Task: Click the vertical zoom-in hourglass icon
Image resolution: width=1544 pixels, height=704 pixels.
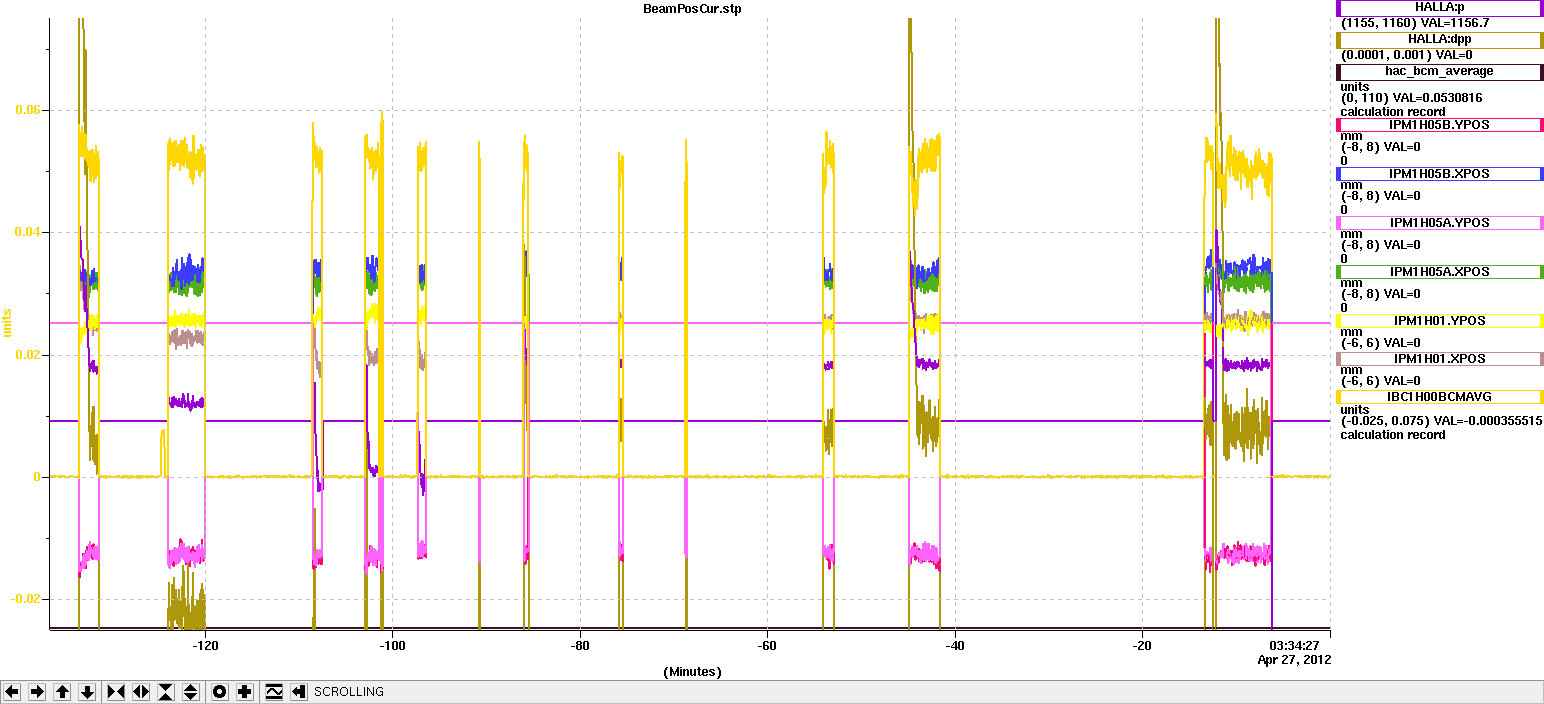Action: [x=166, y=692]
